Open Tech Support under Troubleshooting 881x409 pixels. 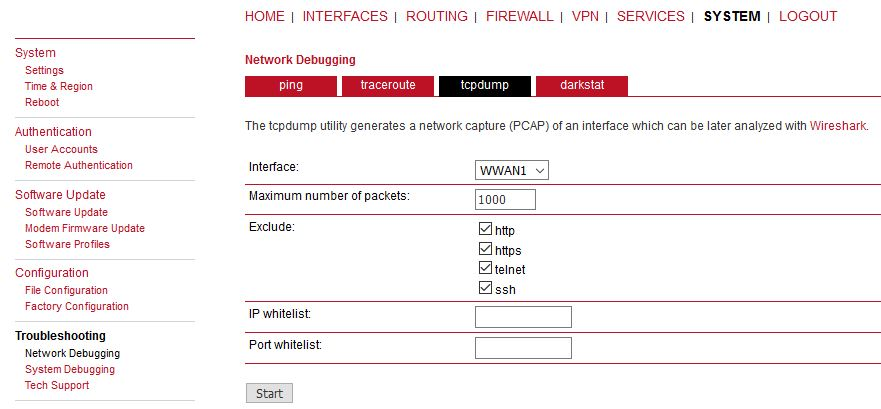pyautogui.click(x=57, y=385)
